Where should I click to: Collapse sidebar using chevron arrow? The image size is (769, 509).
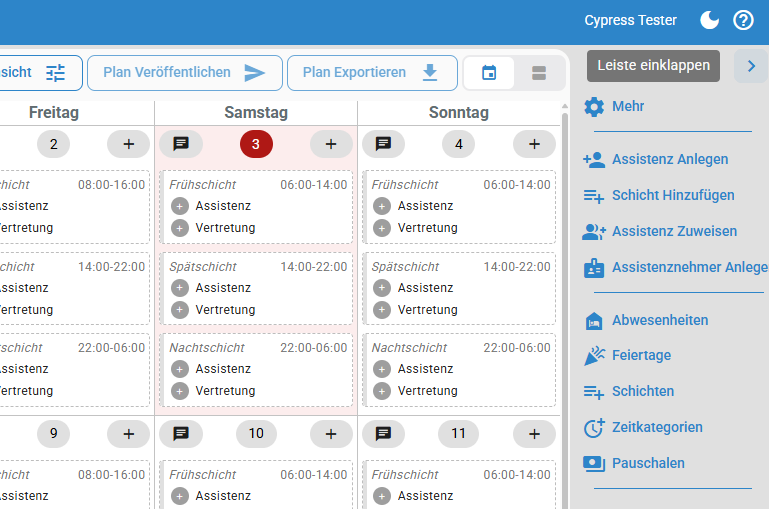coord(751,66)
